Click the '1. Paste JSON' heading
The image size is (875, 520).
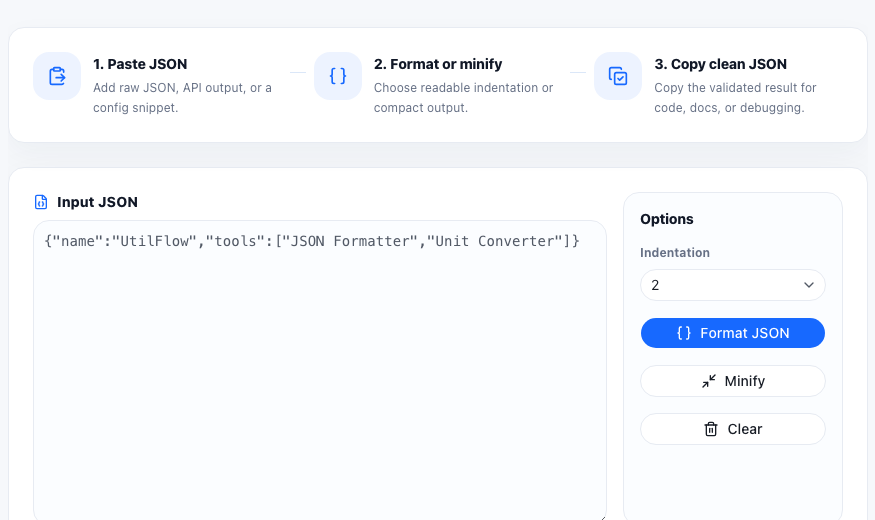pos(140,64)
